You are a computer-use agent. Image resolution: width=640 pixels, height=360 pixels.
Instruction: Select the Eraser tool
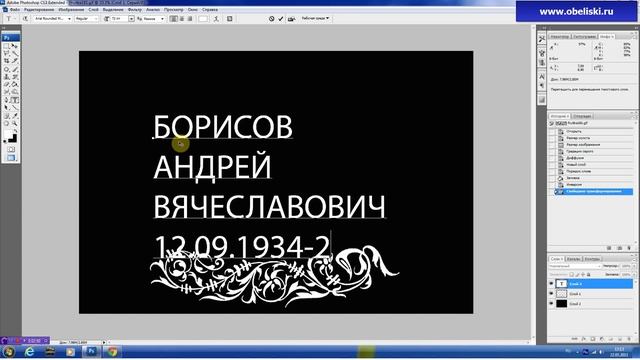(x=7, y=84)
